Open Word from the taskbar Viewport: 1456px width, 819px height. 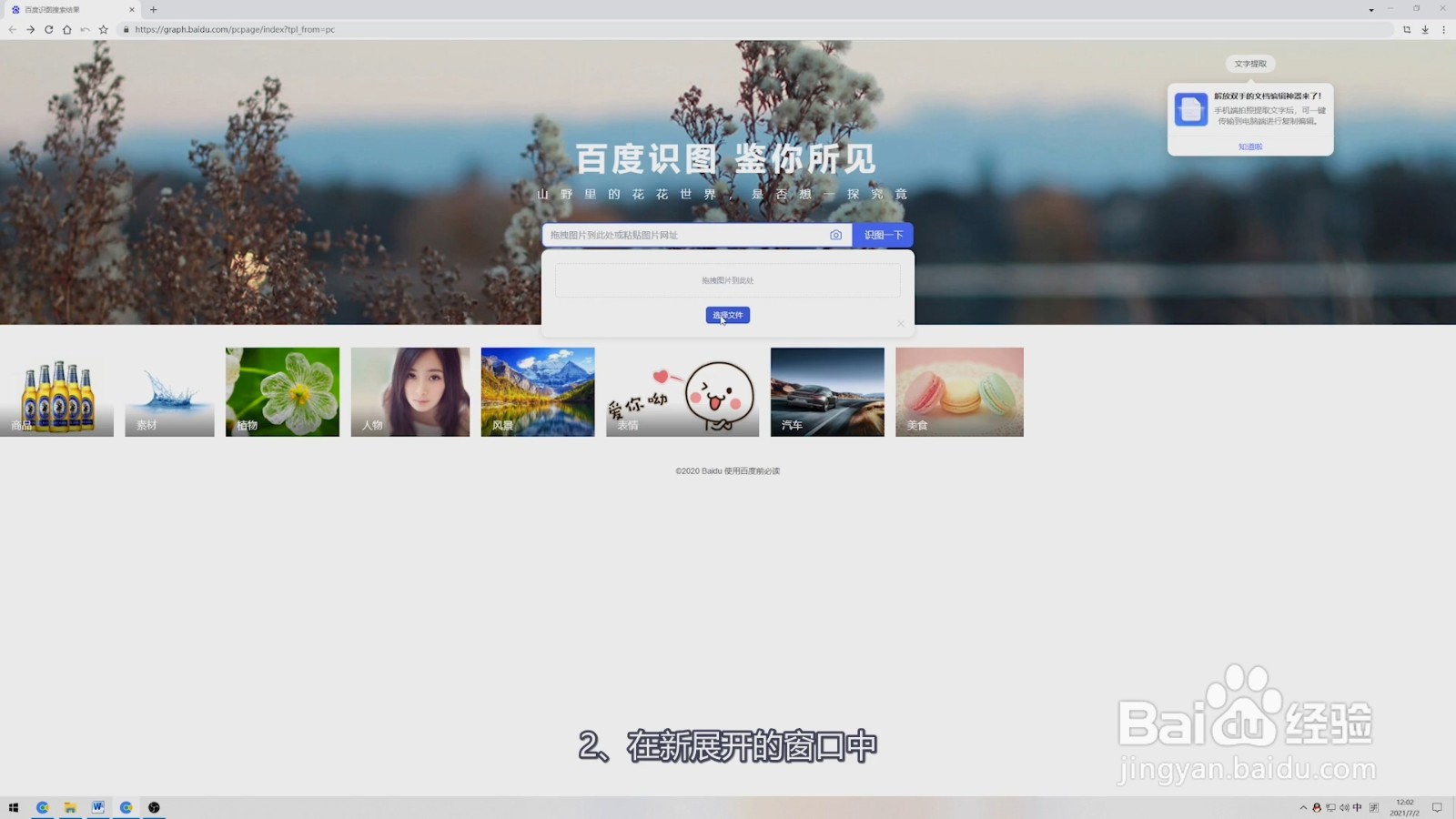97,807
